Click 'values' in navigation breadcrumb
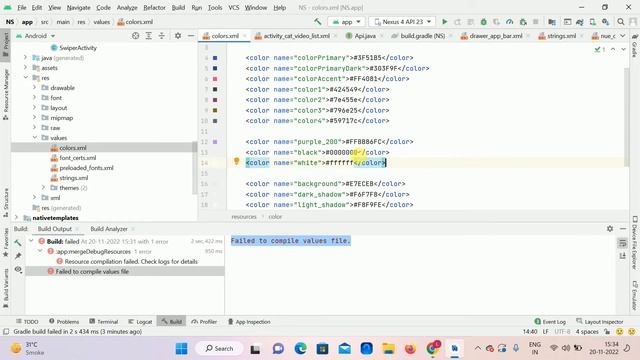640x360 pixels. coord(102,22)
